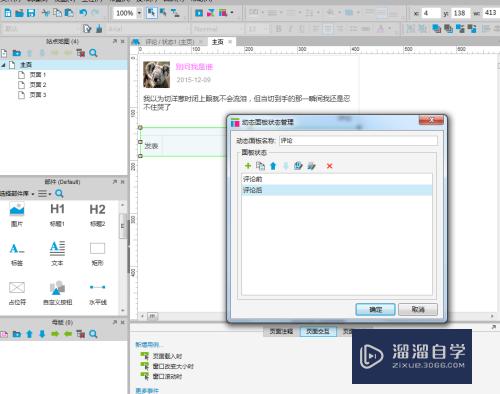Select the 评论前 panel state
Viewport: 500px width, 394px height.
[x=337, y=179]
